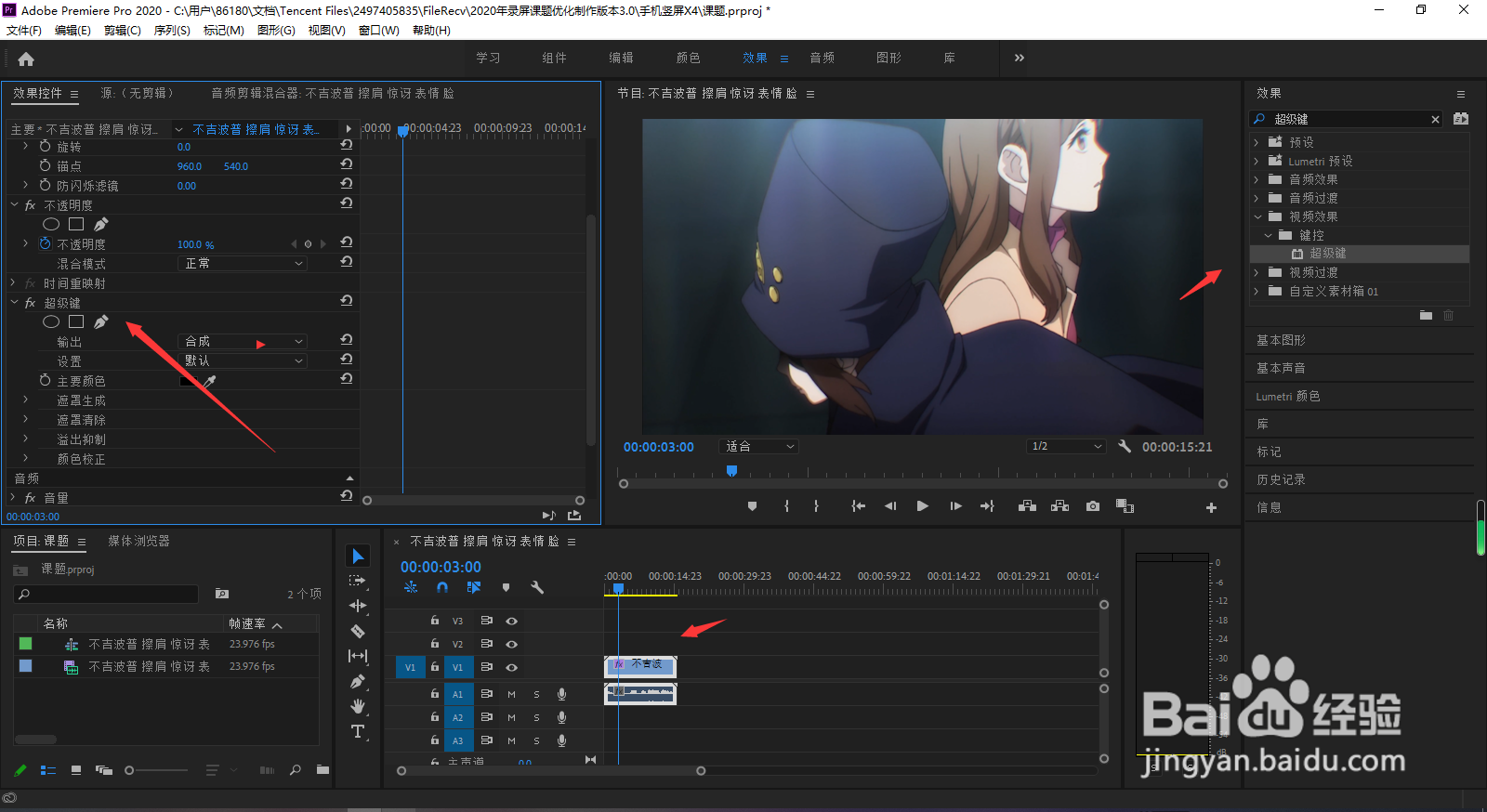Click program monitor playhead marker

coord(731,471)
